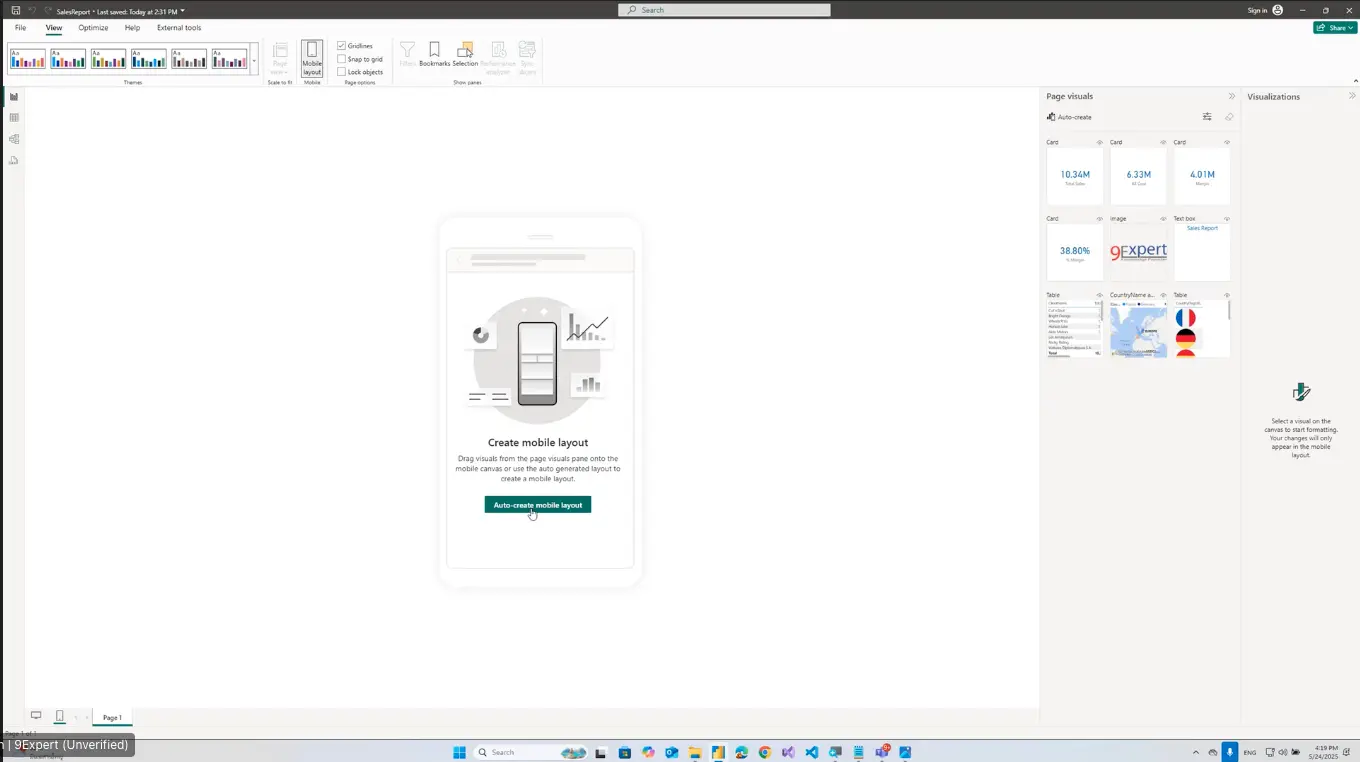The height and width of the screenshot is (762, 1360).
Task: Click the Performance analyzer icon
Action: click(x=497, y=58)
